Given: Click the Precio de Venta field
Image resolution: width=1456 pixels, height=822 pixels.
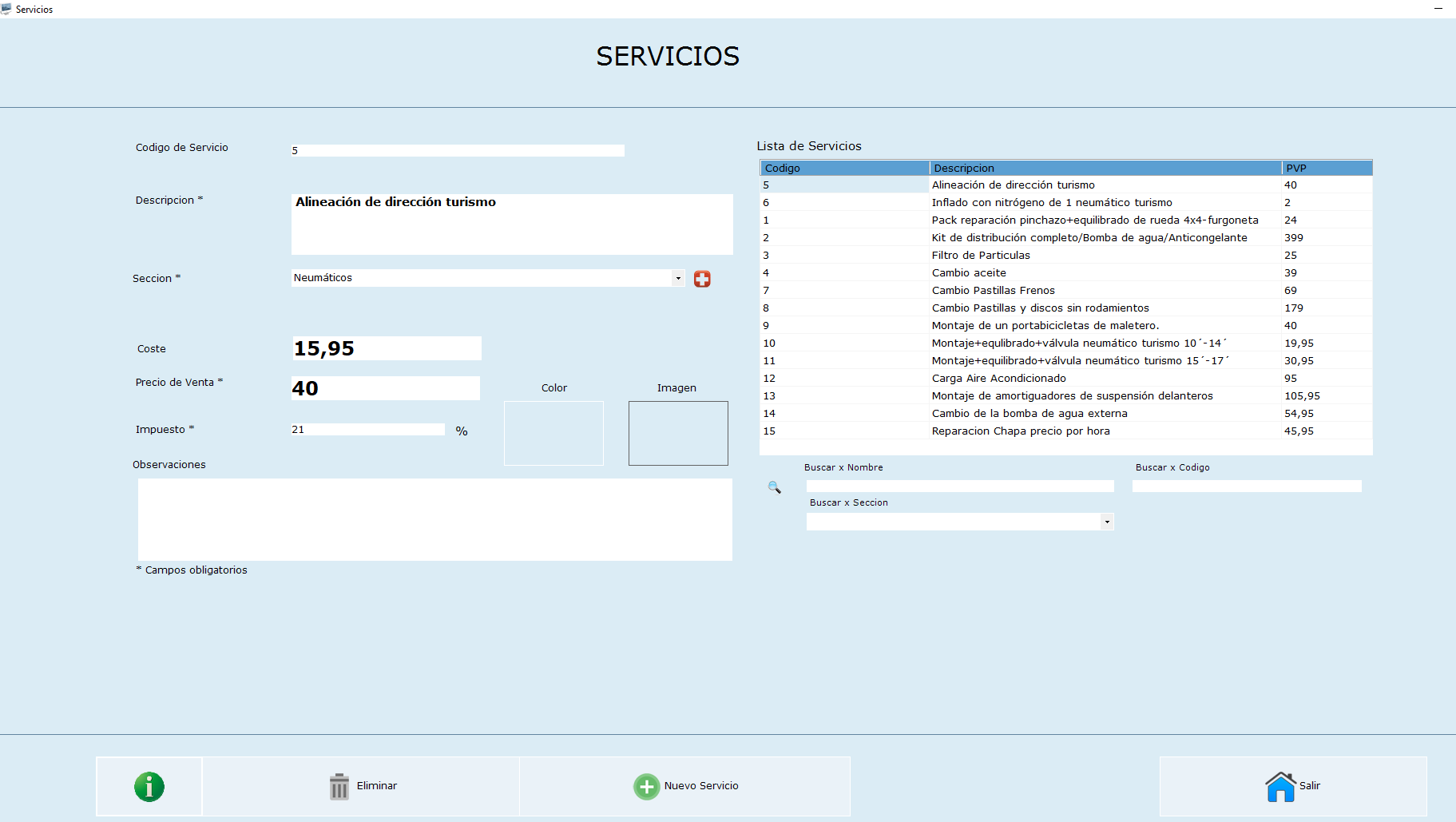Looking at the screenshot, I should [386, 388].
